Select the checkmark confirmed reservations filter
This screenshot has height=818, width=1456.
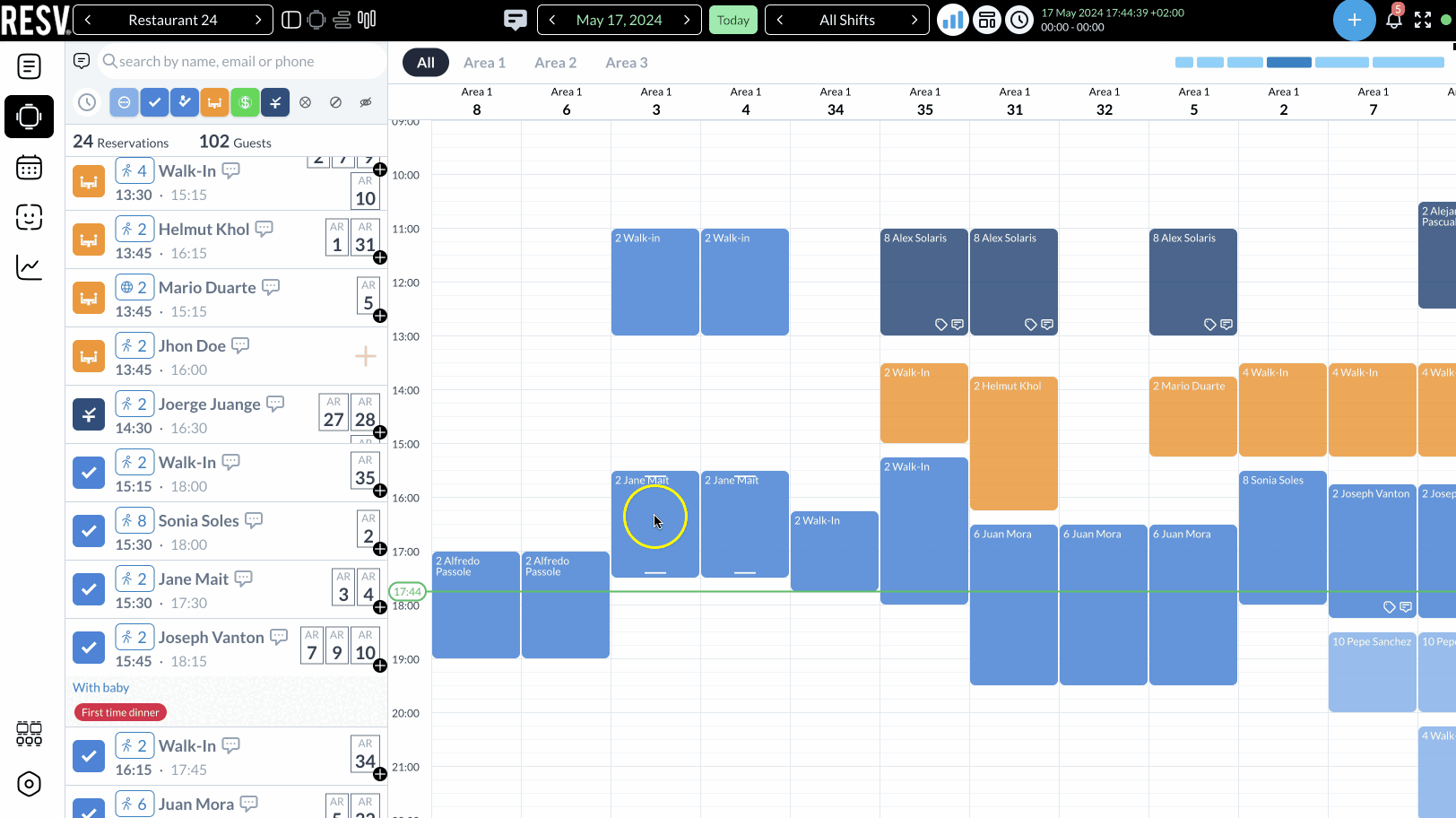154,102
